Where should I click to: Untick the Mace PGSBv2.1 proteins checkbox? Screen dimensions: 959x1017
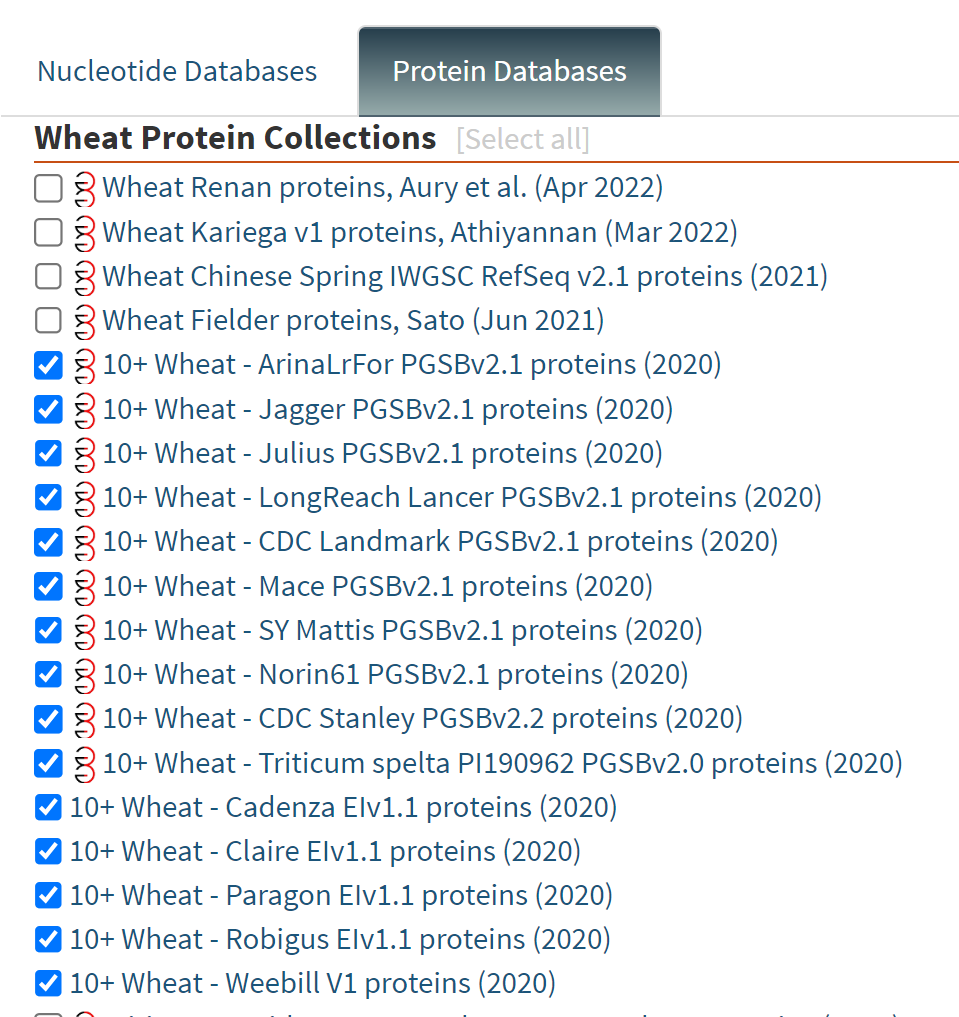48,586
